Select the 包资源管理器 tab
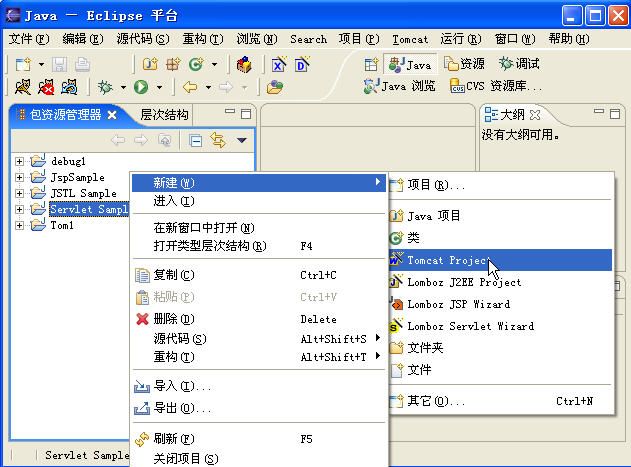631x467 pixels. tap(66, 115)
